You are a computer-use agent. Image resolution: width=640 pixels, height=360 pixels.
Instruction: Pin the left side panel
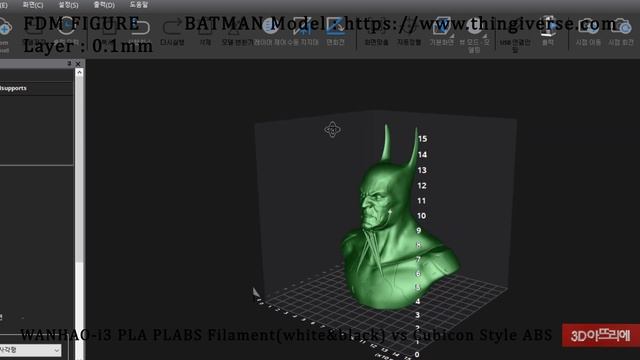(x=69, y=64)
